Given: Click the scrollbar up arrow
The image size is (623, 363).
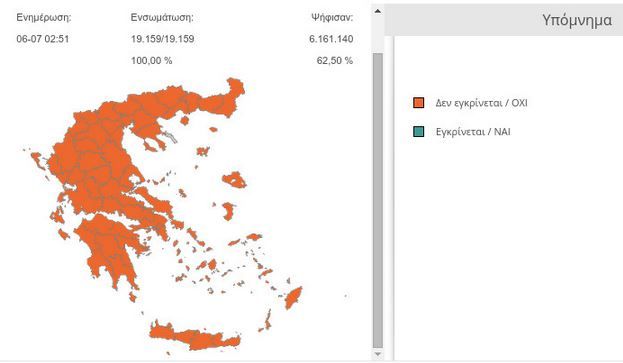Looking at the screenshot, I should point(378,11).
